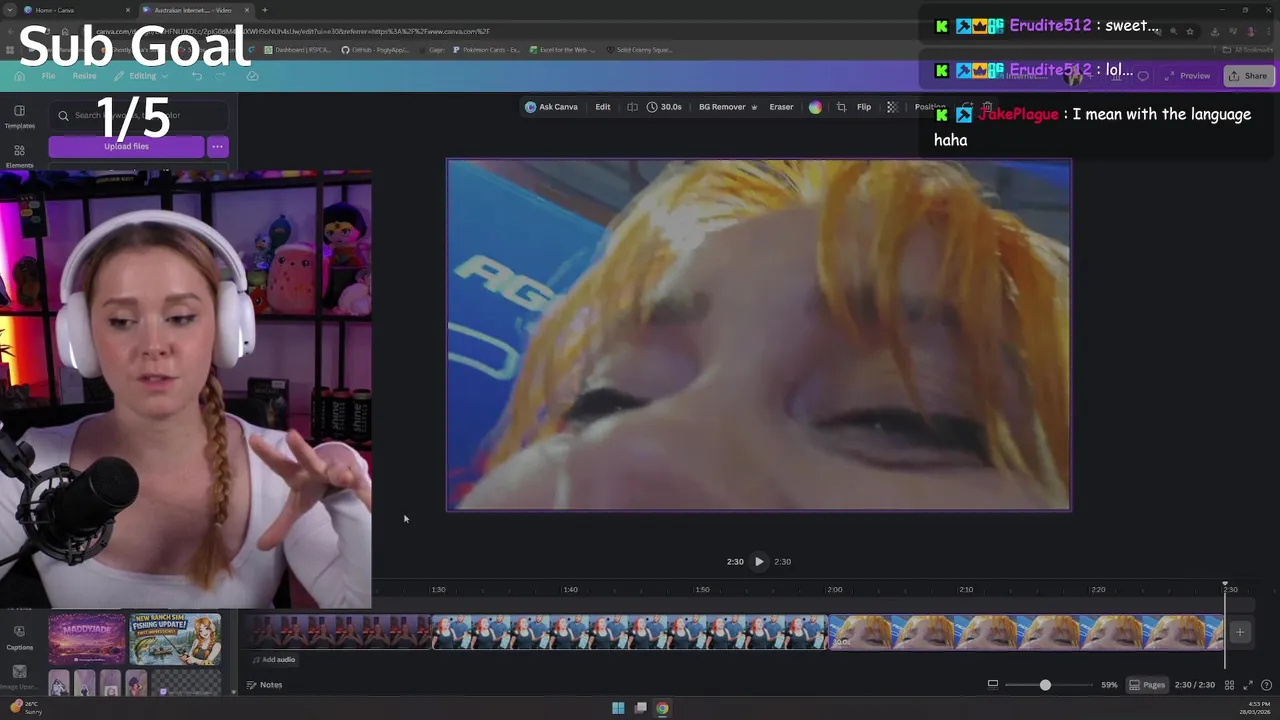Select the MaddyJade uploaded thumbnail
Image resolution: width=1280 pixels, height=720 pixels.
(x=87, y=639)
